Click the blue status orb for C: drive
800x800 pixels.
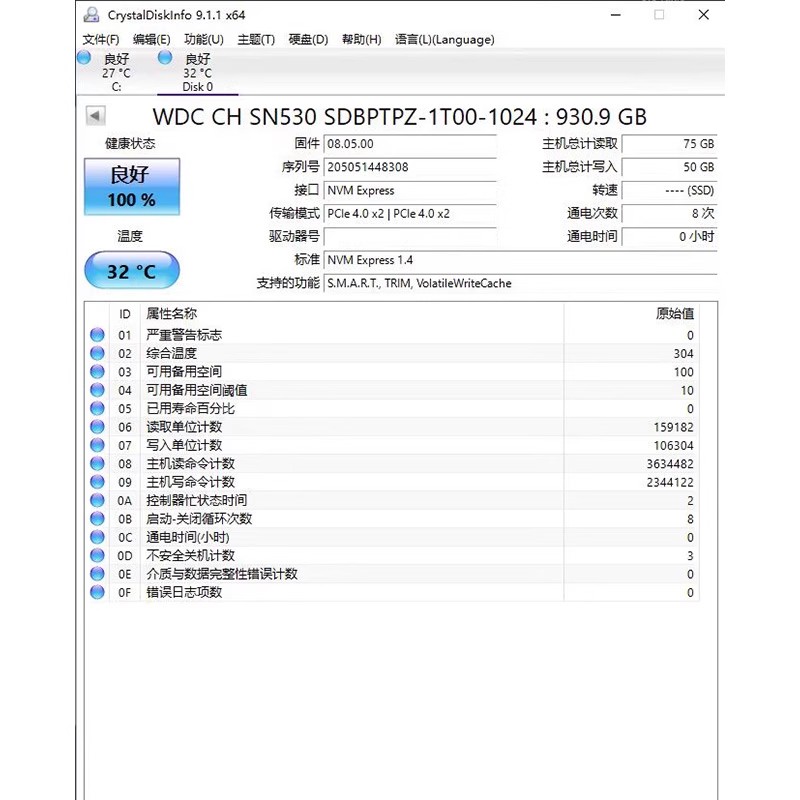point(84,58)
